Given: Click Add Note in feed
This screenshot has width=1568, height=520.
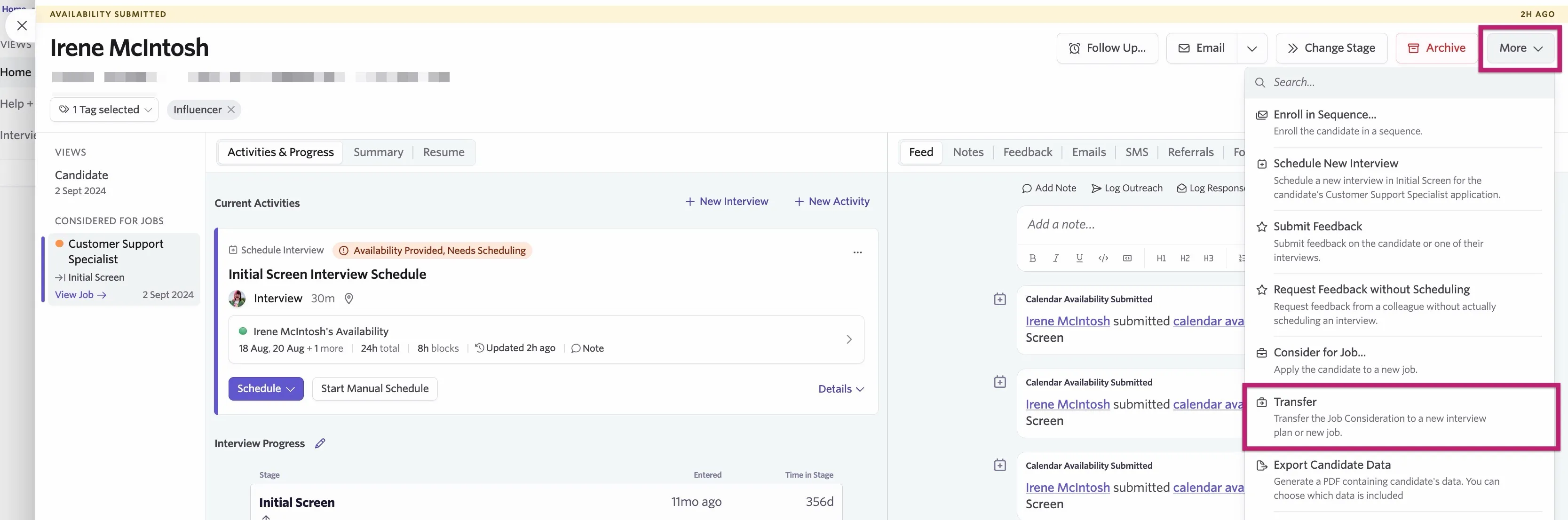Looking at the screenshot, I should tap(1049, 189).
